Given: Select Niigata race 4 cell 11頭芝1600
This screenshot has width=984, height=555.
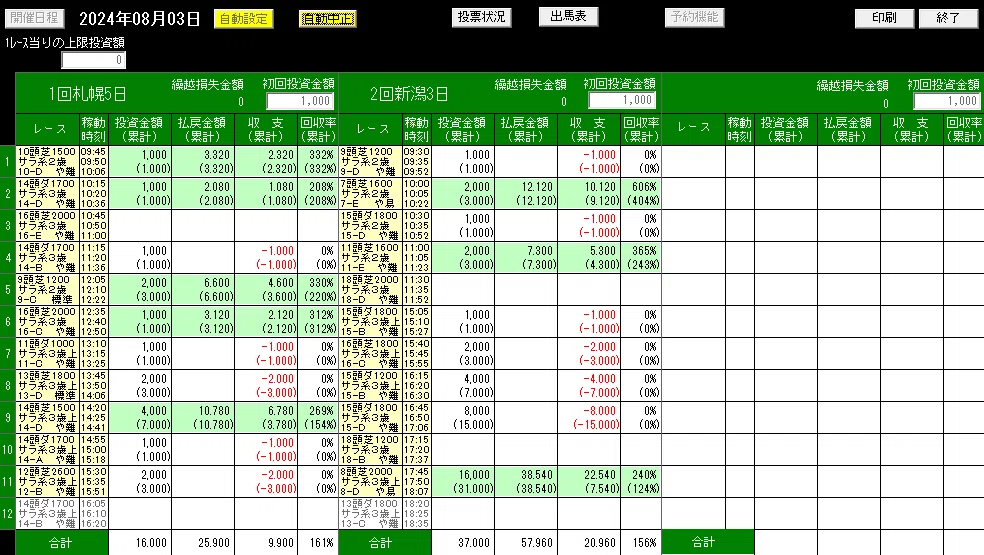Looking at the screenshot, I should pos(370,257).
